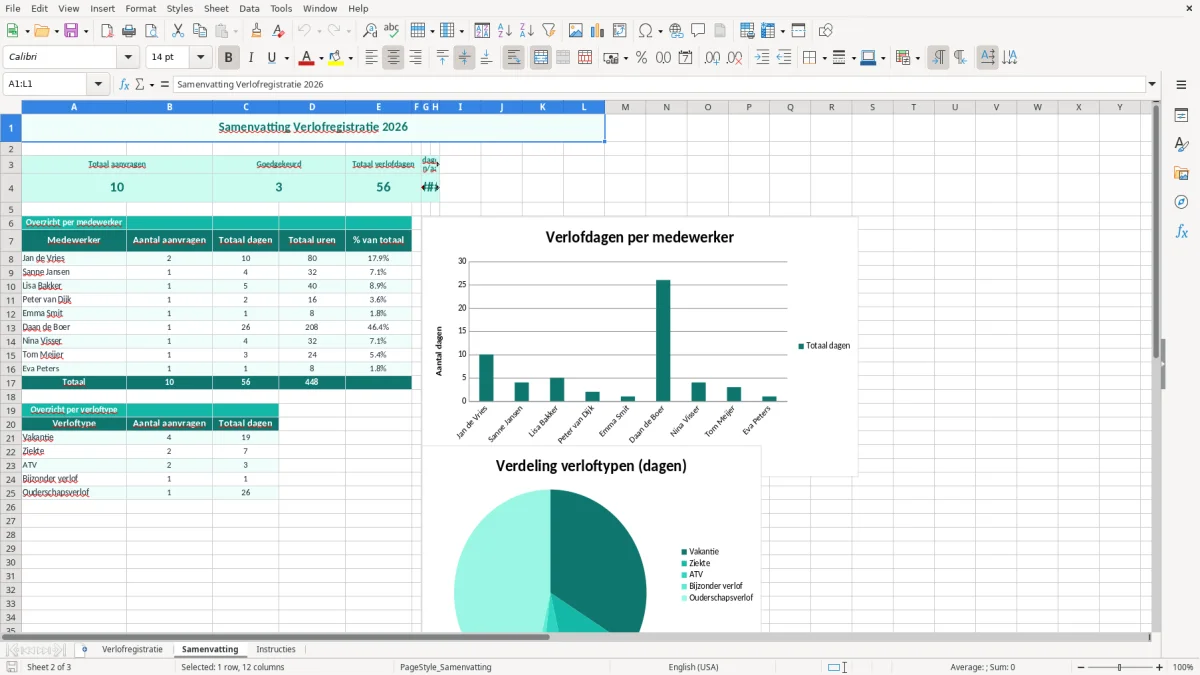This screenshot has width=1200, height=675.
Task: Expand Underline style dropdown arrow
Action: tap(286, 58)
